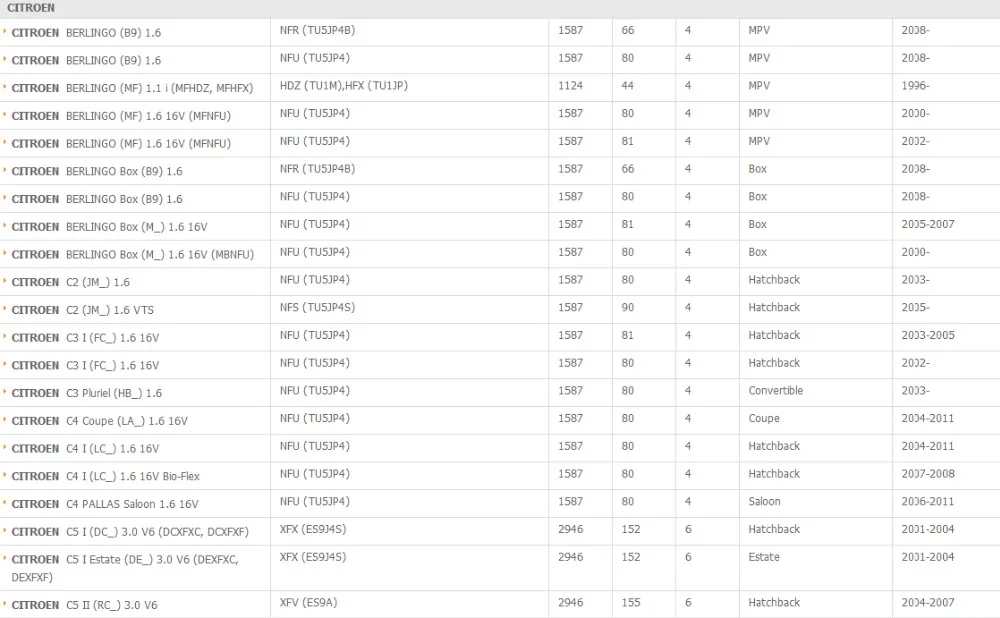Click HDZ (TU1M),HFX (TU1JP) engine cell

pos(344,86)
